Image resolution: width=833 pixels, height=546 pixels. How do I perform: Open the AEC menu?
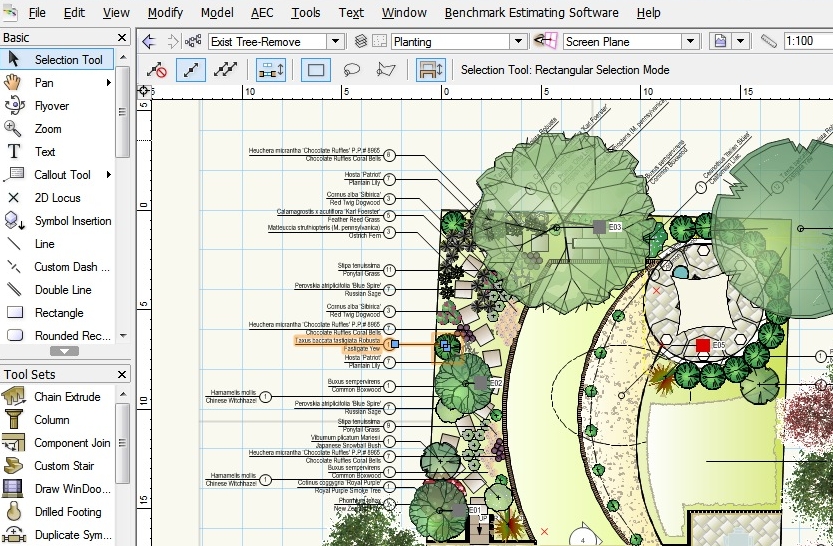[x=262, y=13]
